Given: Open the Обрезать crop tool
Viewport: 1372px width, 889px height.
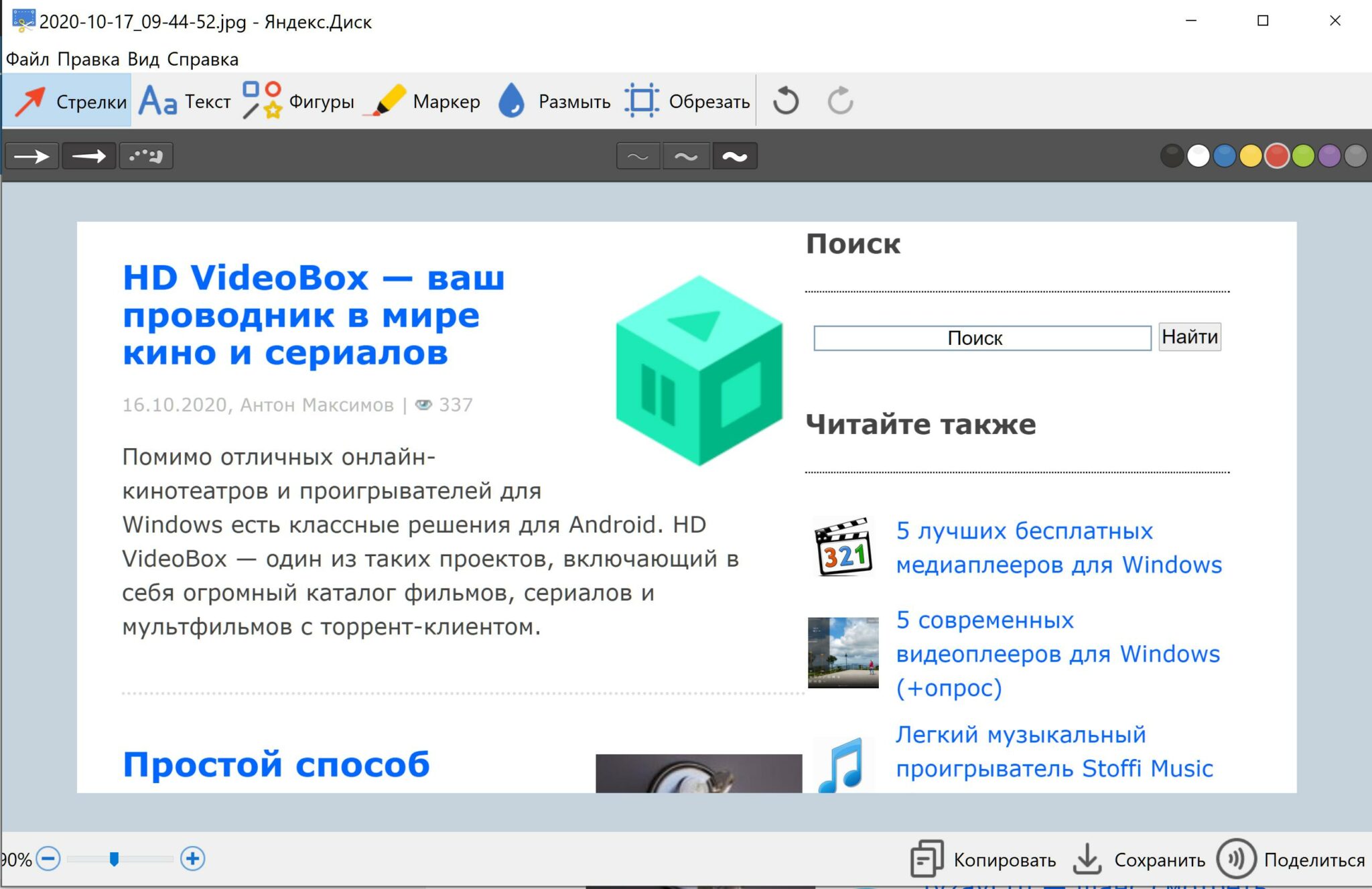Looking at the screenshot, I should (x=687, y=101).
